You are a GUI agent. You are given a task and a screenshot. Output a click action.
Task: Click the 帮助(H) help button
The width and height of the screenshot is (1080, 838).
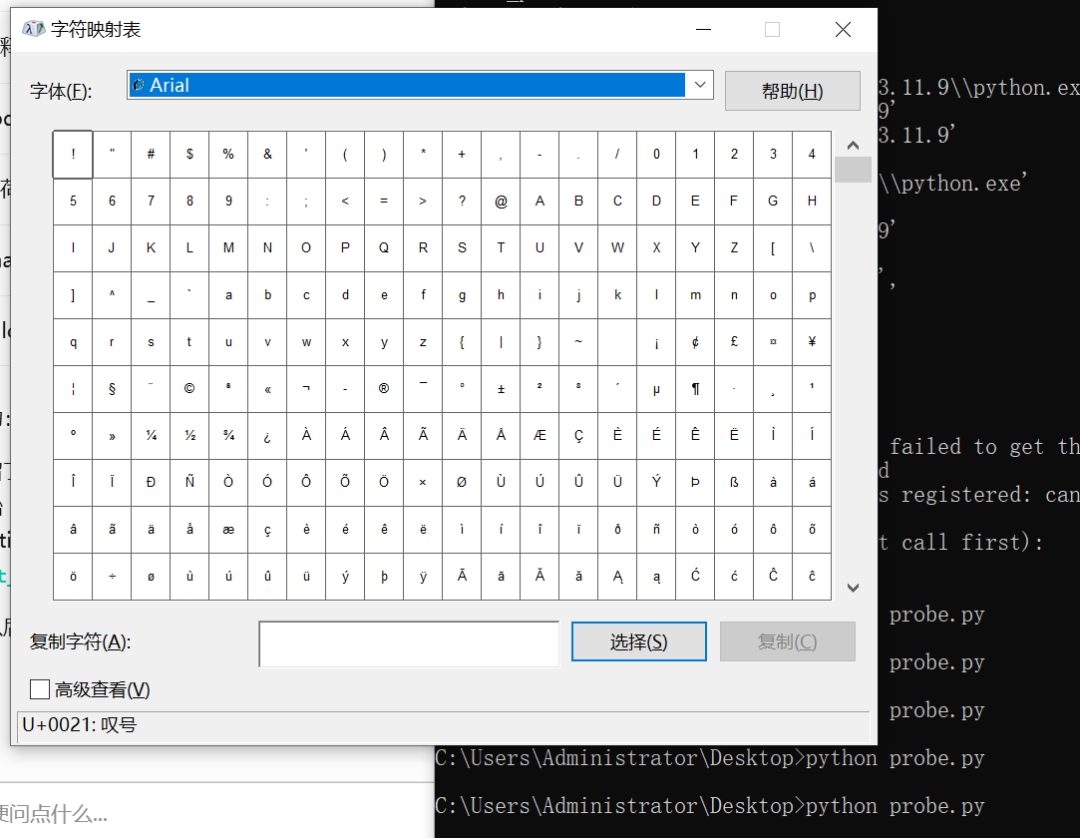tap(792, 91)
